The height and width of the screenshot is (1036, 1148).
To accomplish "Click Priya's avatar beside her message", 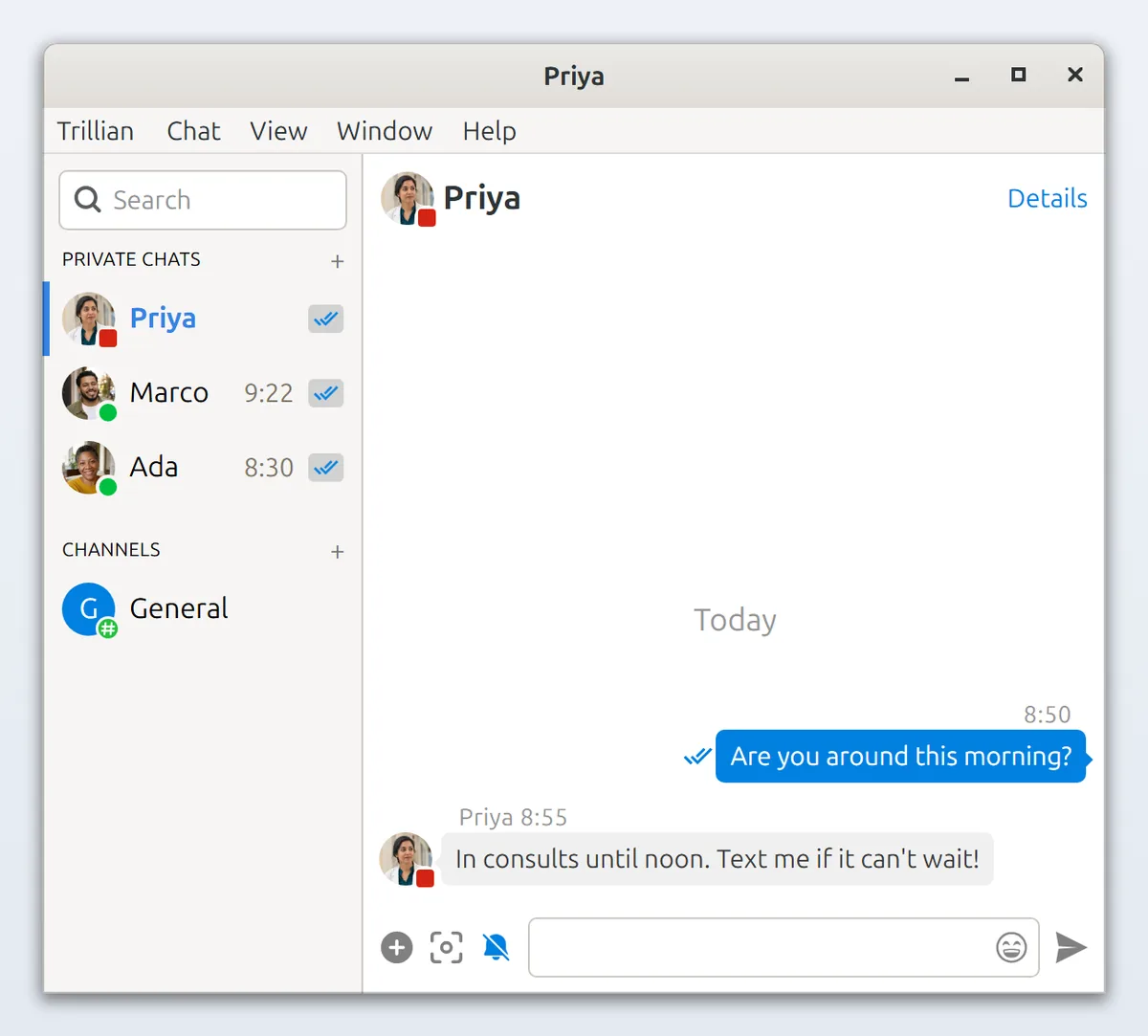I will 407,859.
